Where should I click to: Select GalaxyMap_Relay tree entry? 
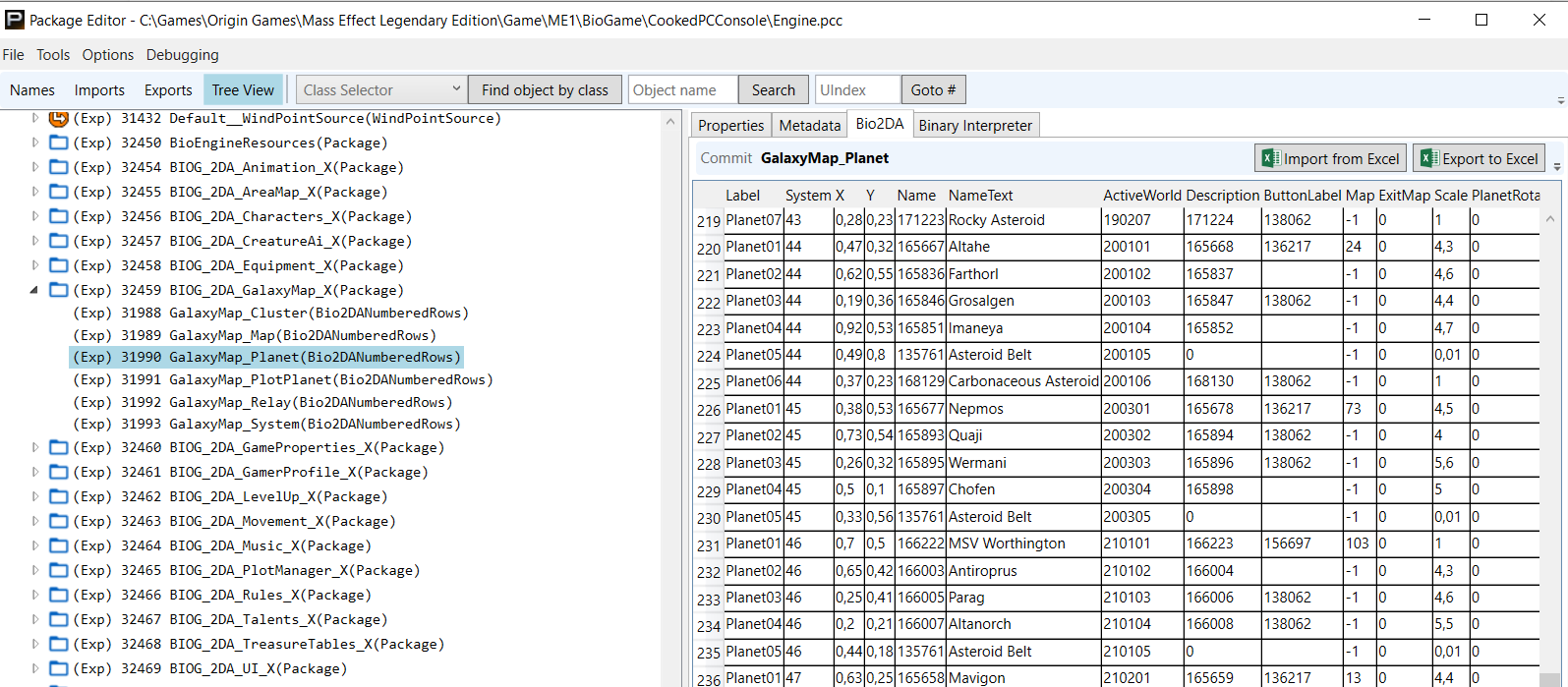[262, 402]
